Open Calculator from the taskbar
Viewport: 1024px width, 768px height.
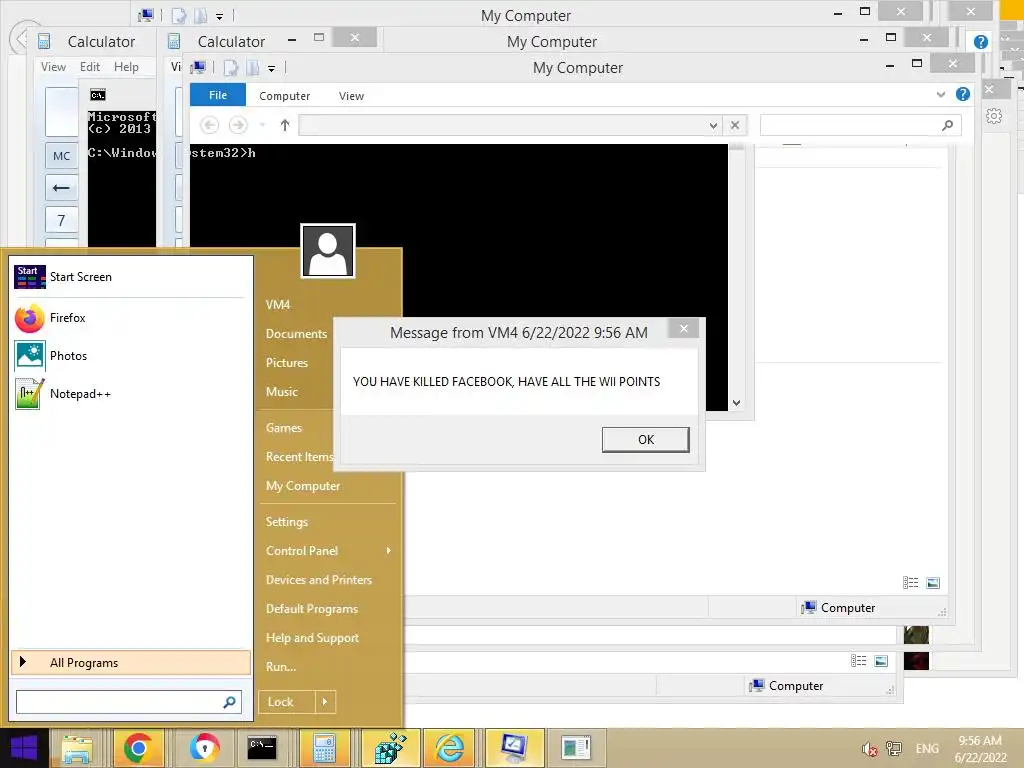[x=324, y=748]
